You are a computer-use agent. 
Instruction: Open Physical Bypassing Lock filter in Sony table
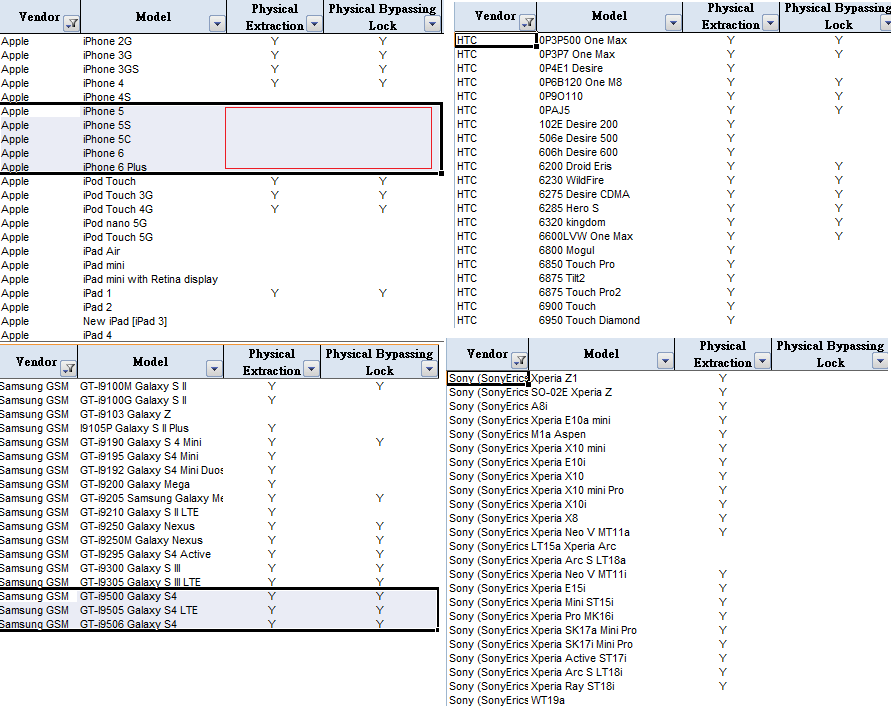[881, 360]
